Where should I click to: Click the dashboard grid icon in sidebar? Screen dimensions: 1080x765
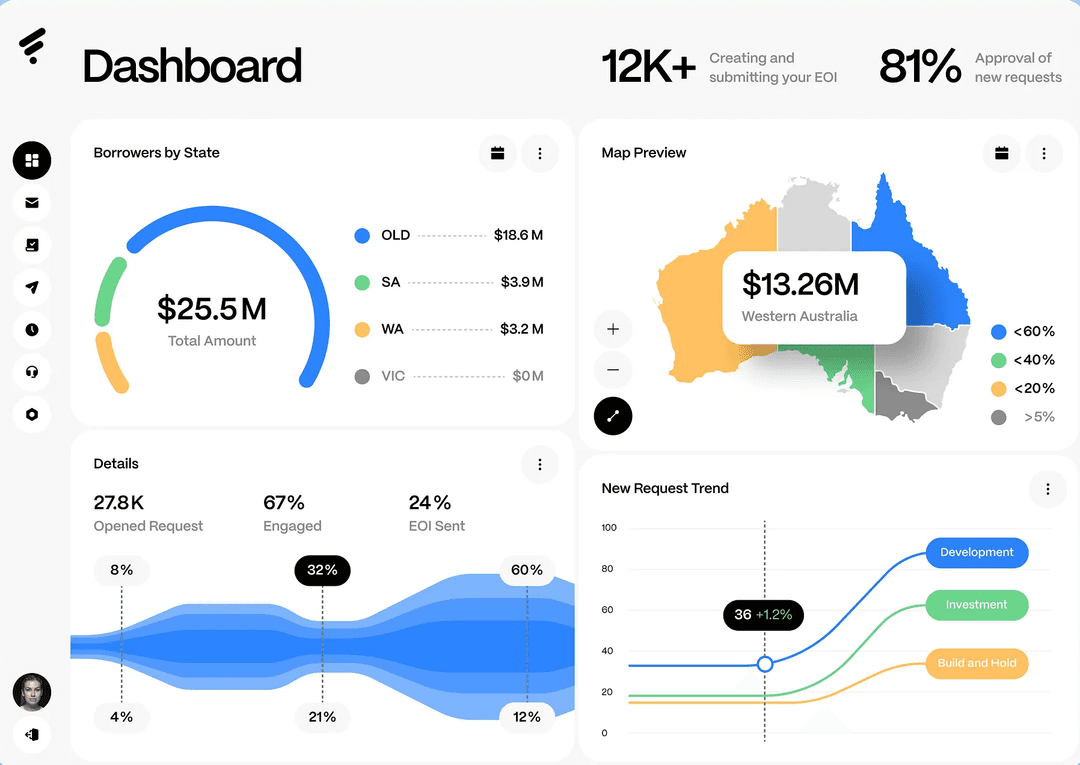(32, 160)
